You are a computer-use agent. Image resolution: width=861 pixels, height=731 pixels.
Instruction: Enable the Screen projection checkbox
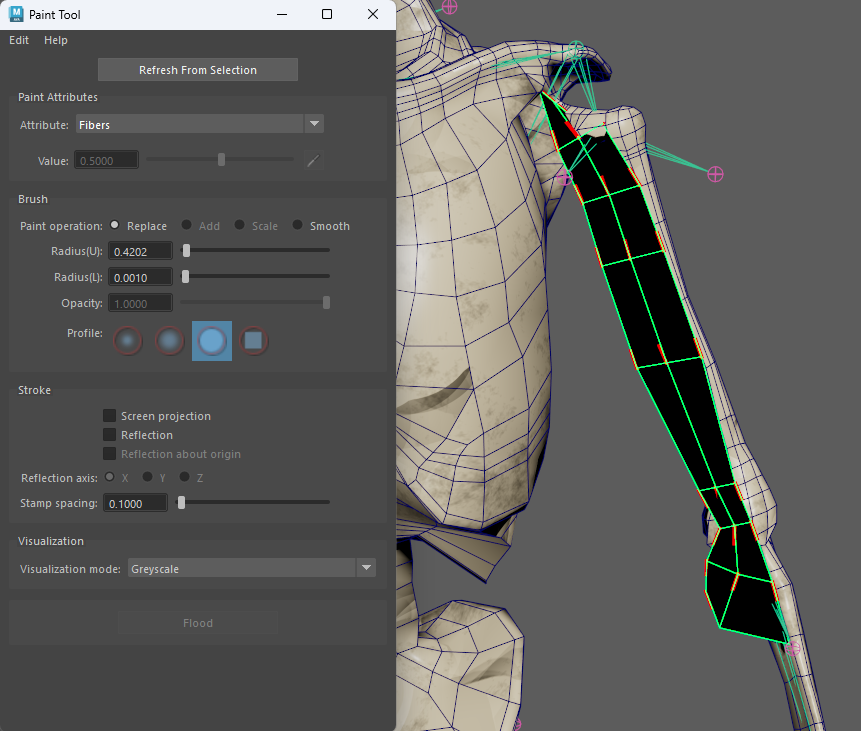pos(110,416)
